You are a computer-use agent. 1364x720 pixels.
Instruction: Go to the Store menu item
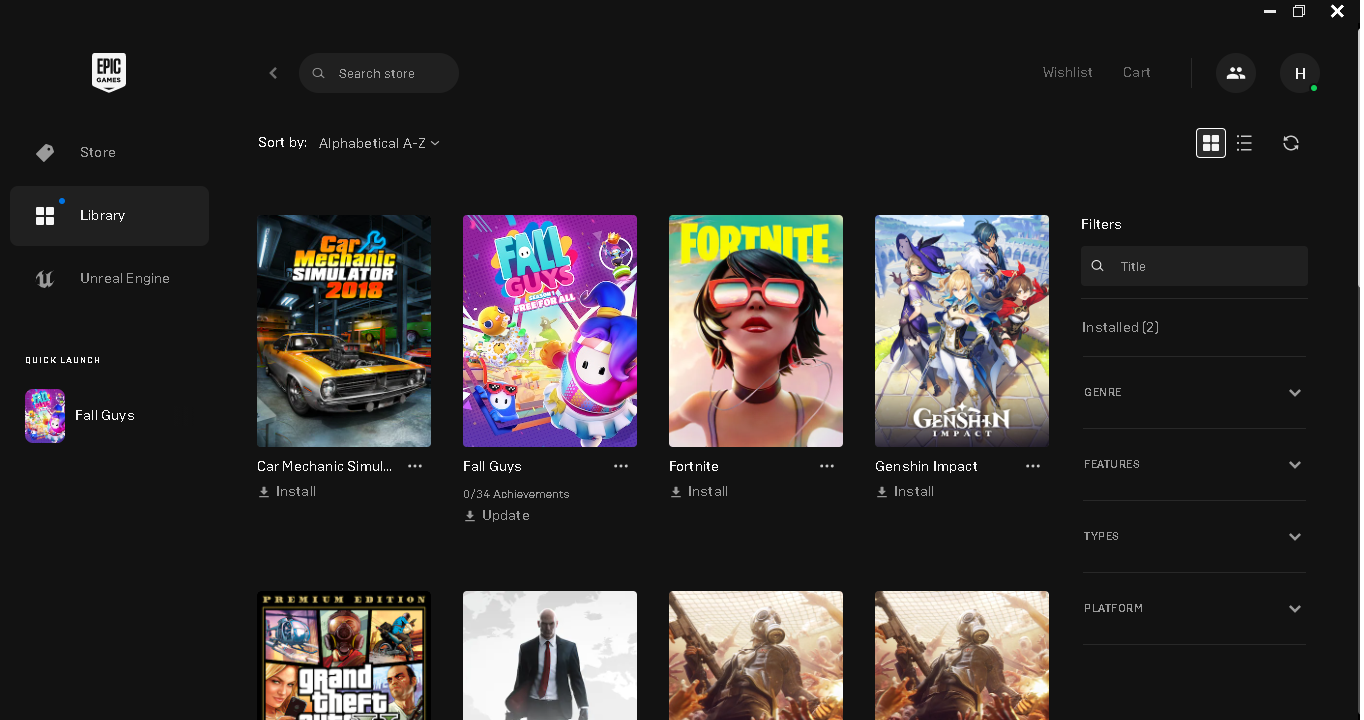click(x=110, y=152)
